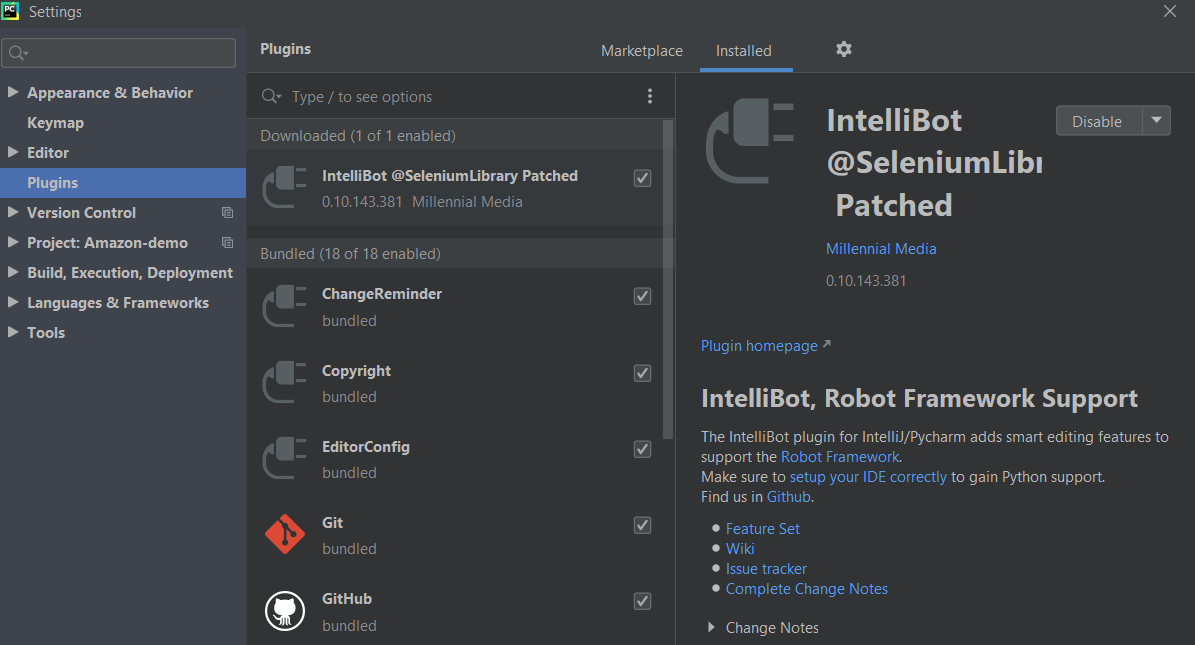Viewport: 1195px width, 645px height.
Task: Focus the plugin search field
Action: pos(460,97)
